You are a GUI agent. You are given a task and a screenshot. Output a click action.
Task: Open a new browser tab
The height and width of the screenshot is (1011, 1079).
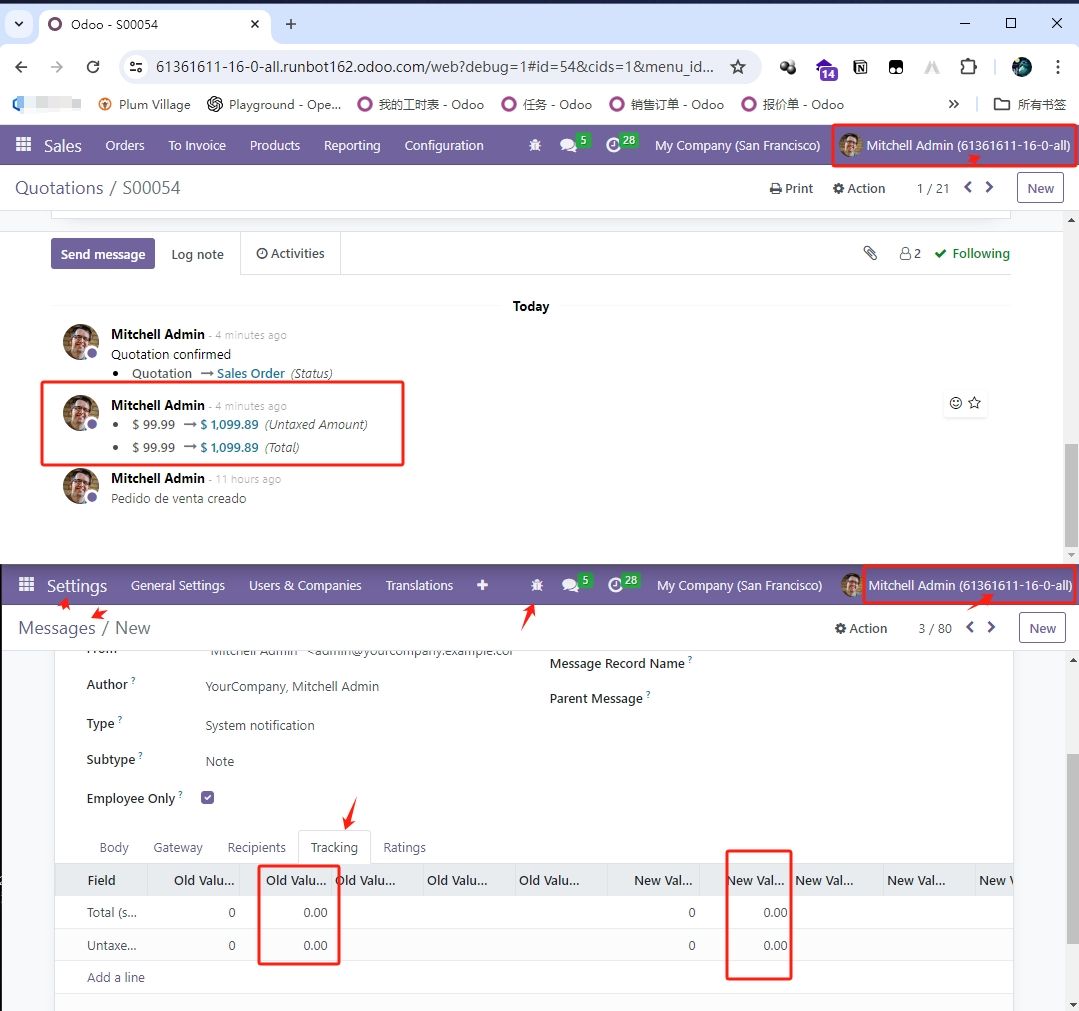pos(291,24)
